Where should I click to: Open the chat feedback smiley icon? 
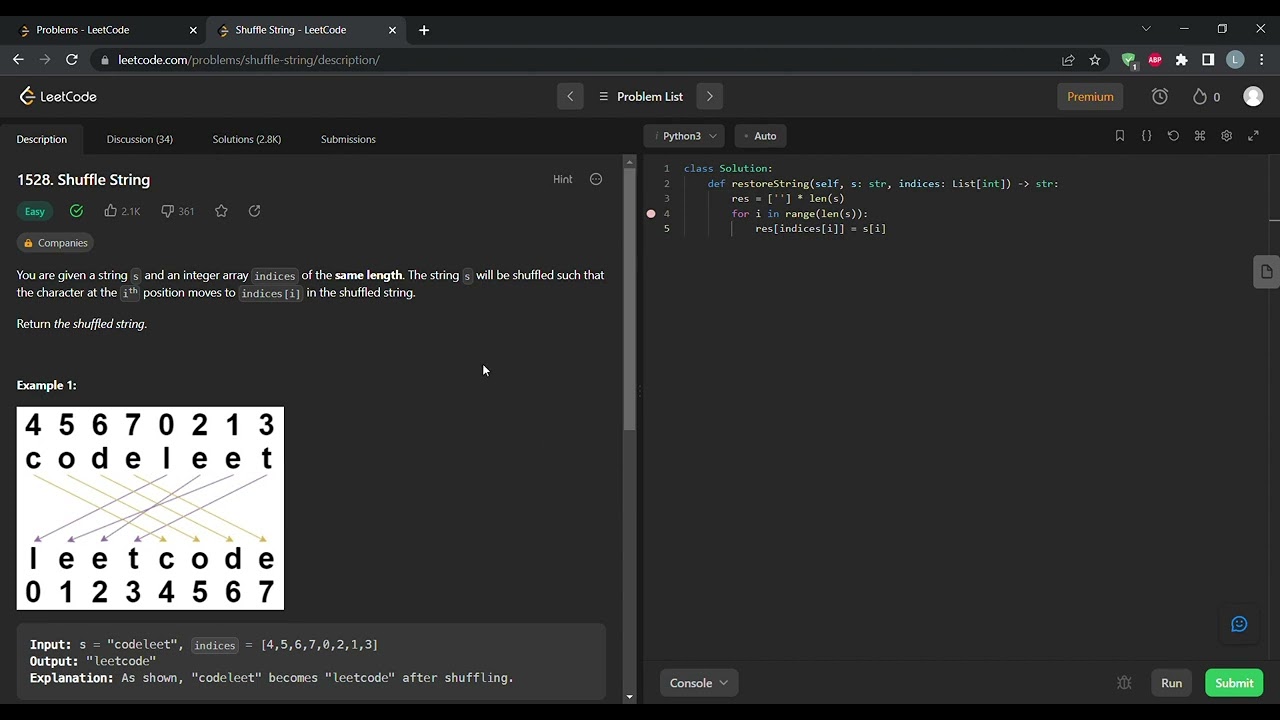click(x=1239, y=625)
